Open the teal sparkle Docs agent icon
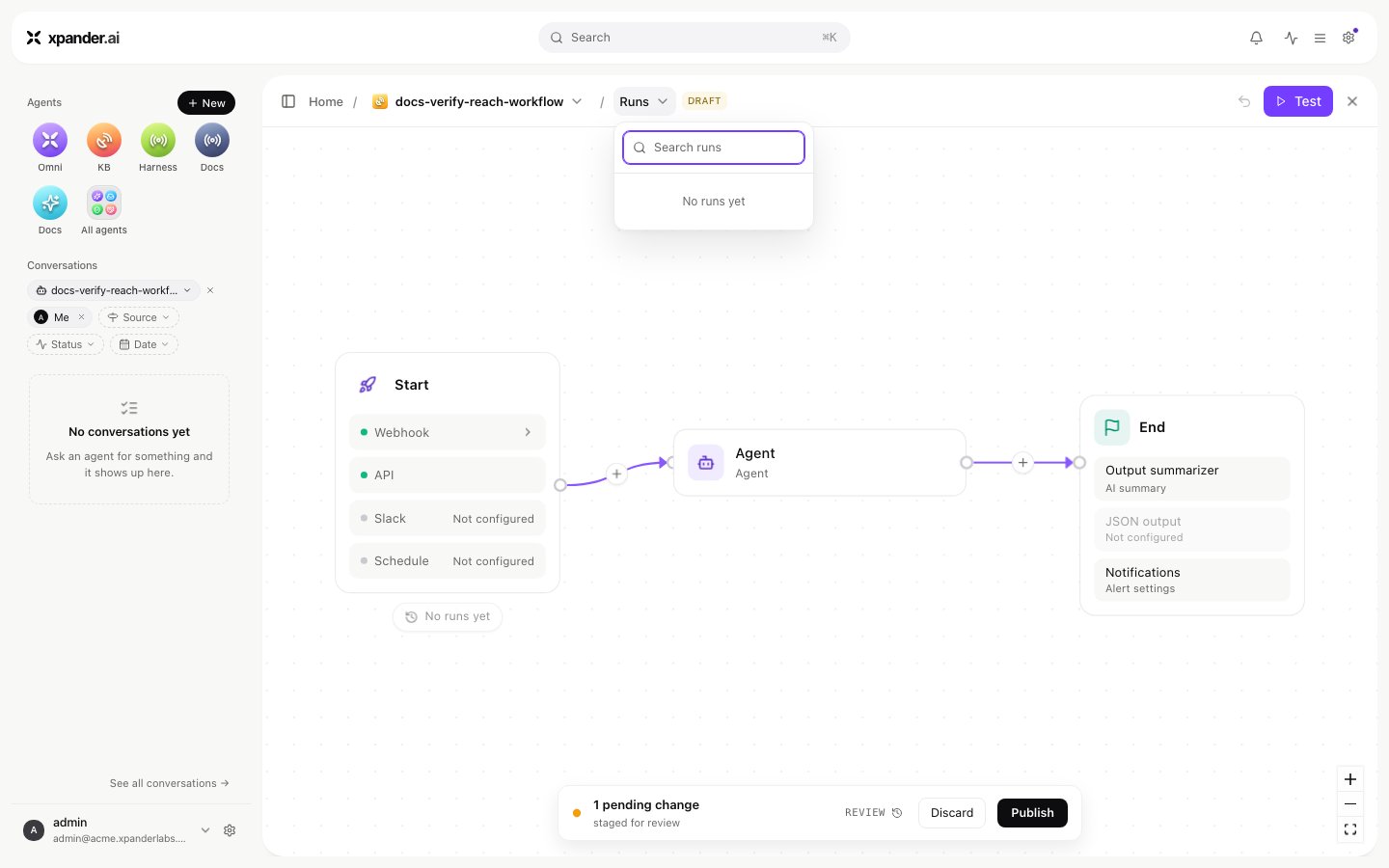This screenshot has width=1389, height=868. pyautogui.click(x=50, y=203)
